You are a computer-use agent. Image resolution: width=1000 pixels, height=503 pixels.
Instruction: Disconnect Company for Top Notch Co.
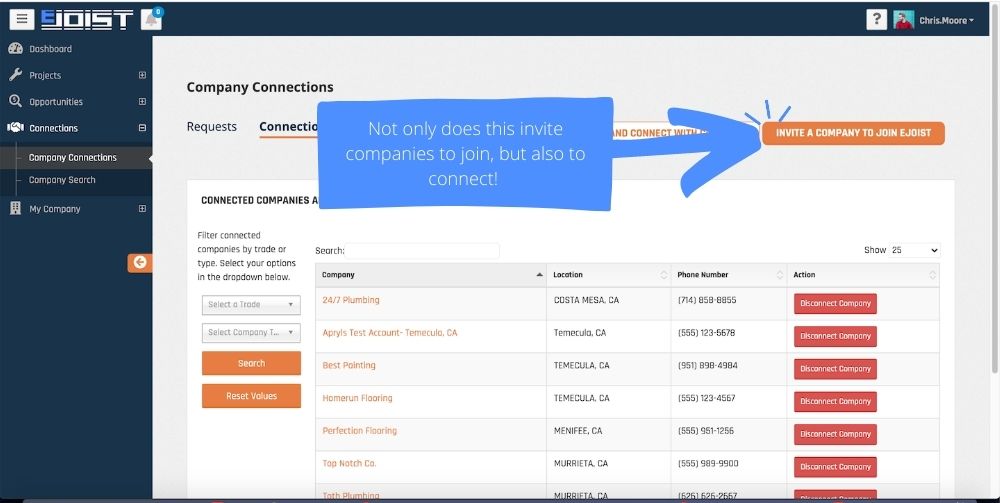835,467
